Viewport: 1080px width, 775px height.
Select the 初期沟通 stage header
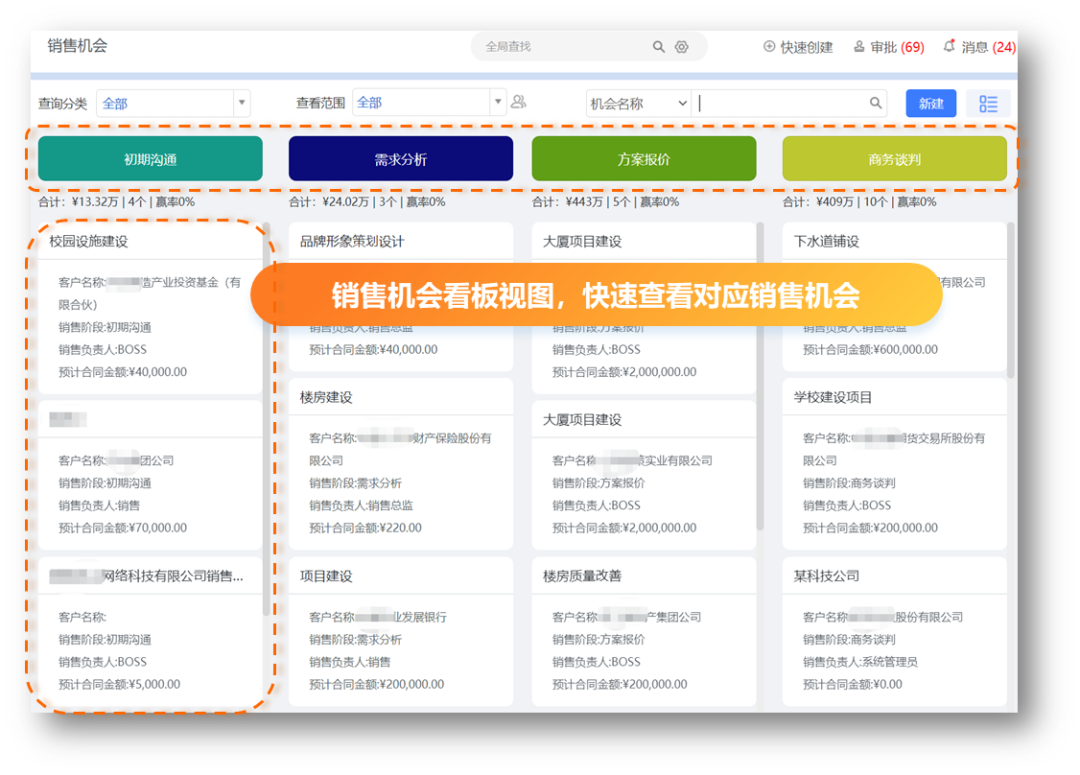click(x=150, y=159)
